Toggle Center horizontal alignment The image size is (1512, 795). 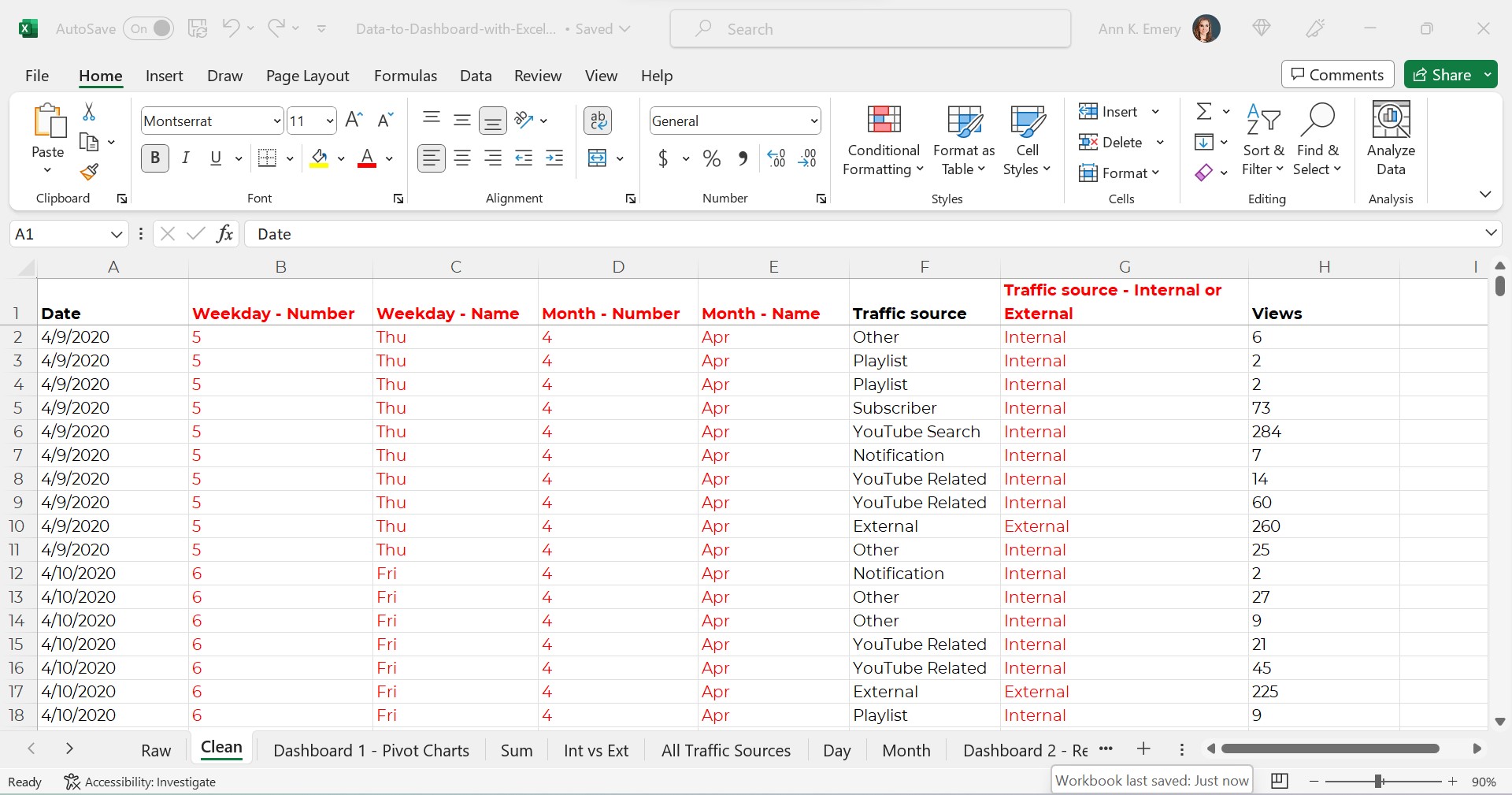pyautogui.click(x=462, y=158)
